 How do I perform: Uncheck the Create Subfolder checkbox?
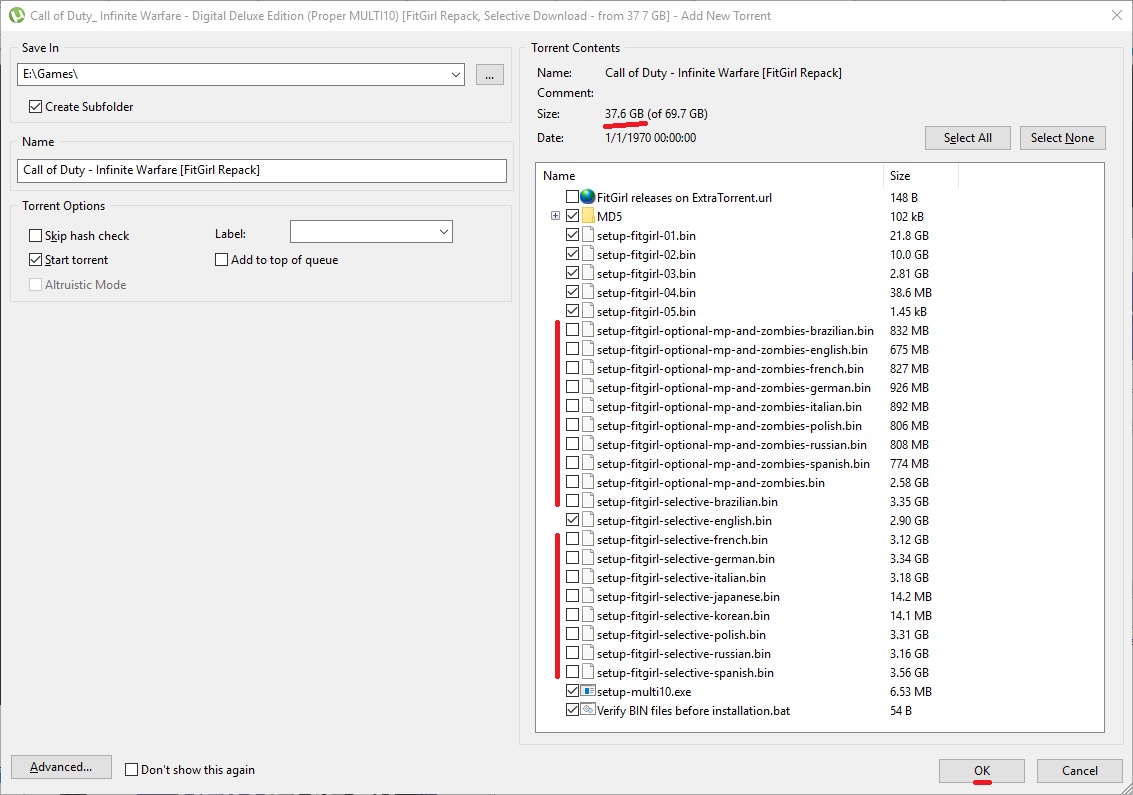35,106
